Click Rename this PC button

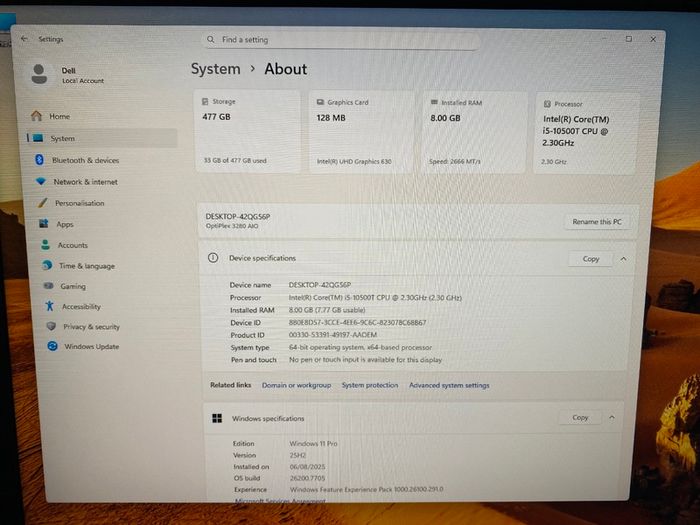(x=597, y=221)
